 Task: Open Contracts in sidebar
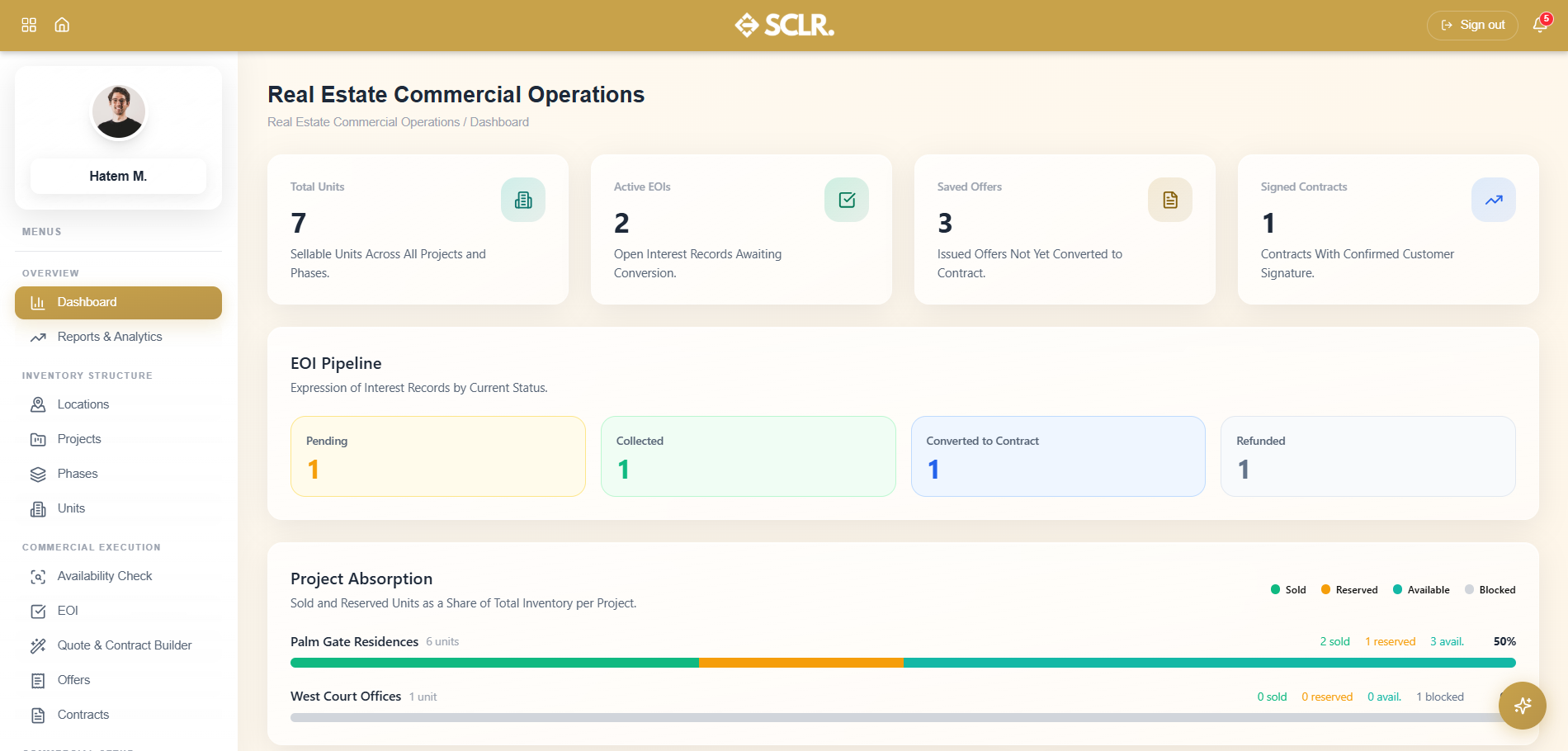click(x=118, y=715)
